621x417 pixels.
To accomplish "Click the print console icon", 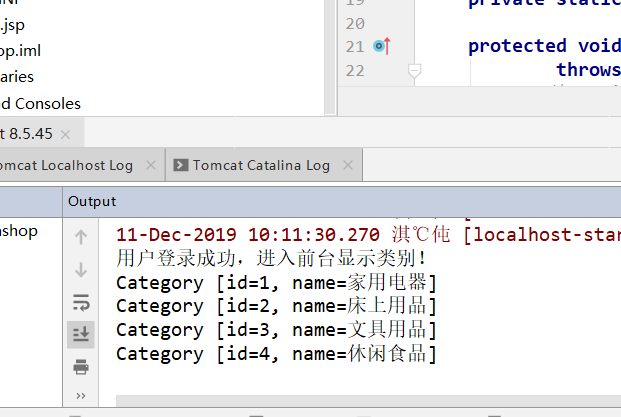I will click(81, 367).
